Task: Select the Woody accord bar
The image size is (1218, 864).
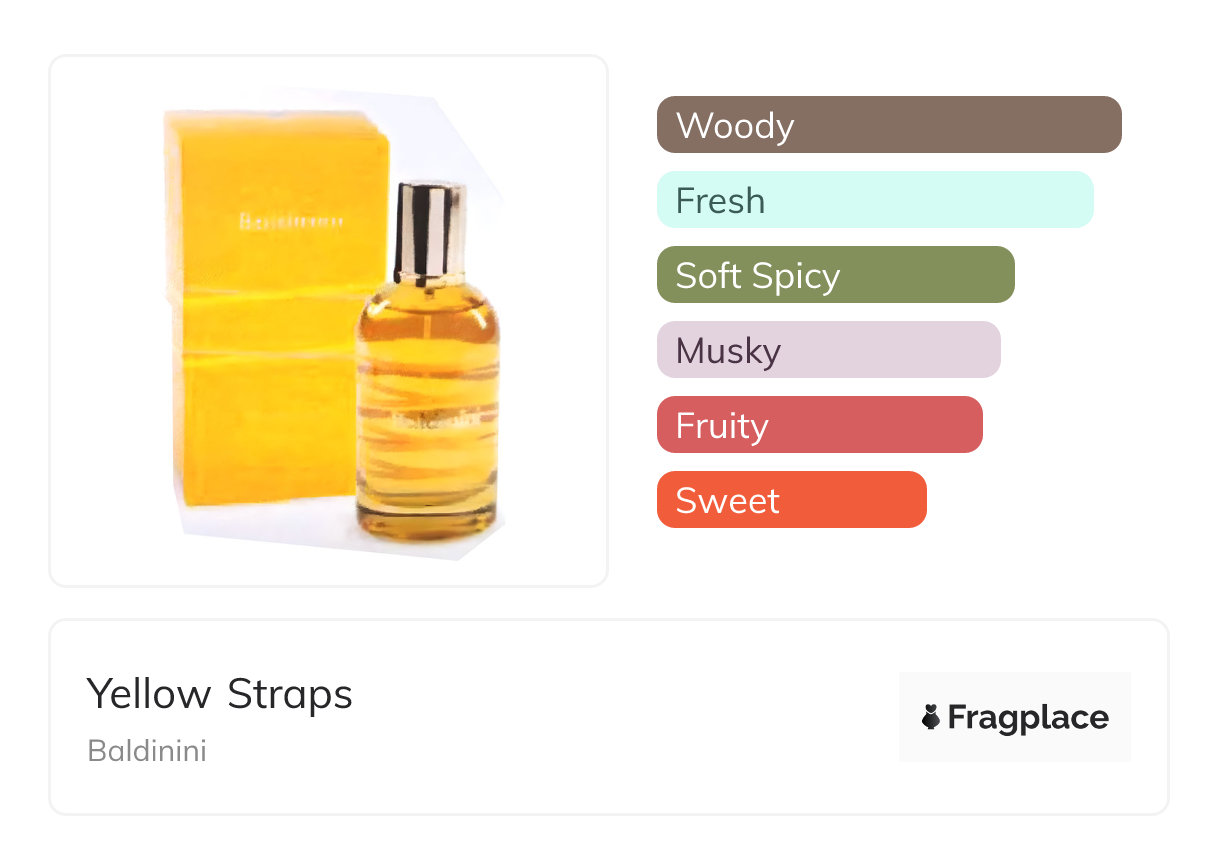Action: pos(889,125)
